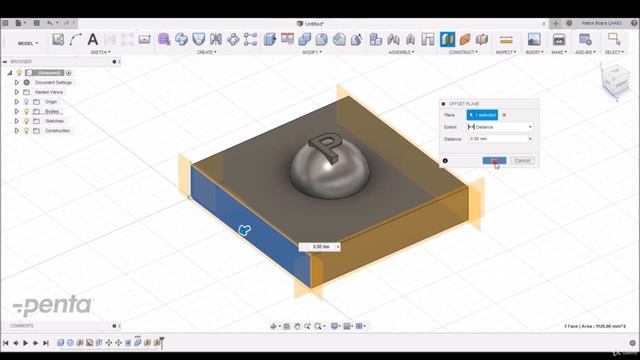Toggle the Construction folder visibility lightbulb
The height and width of the screenshot is (360, 640).
pos(27,131)
